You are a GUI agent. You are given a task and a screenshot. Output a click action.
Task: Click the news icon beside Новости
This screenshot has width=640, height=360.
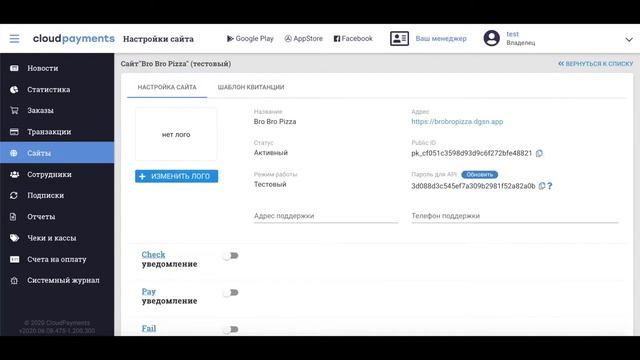pyautogui.click(x=14, y=68)
